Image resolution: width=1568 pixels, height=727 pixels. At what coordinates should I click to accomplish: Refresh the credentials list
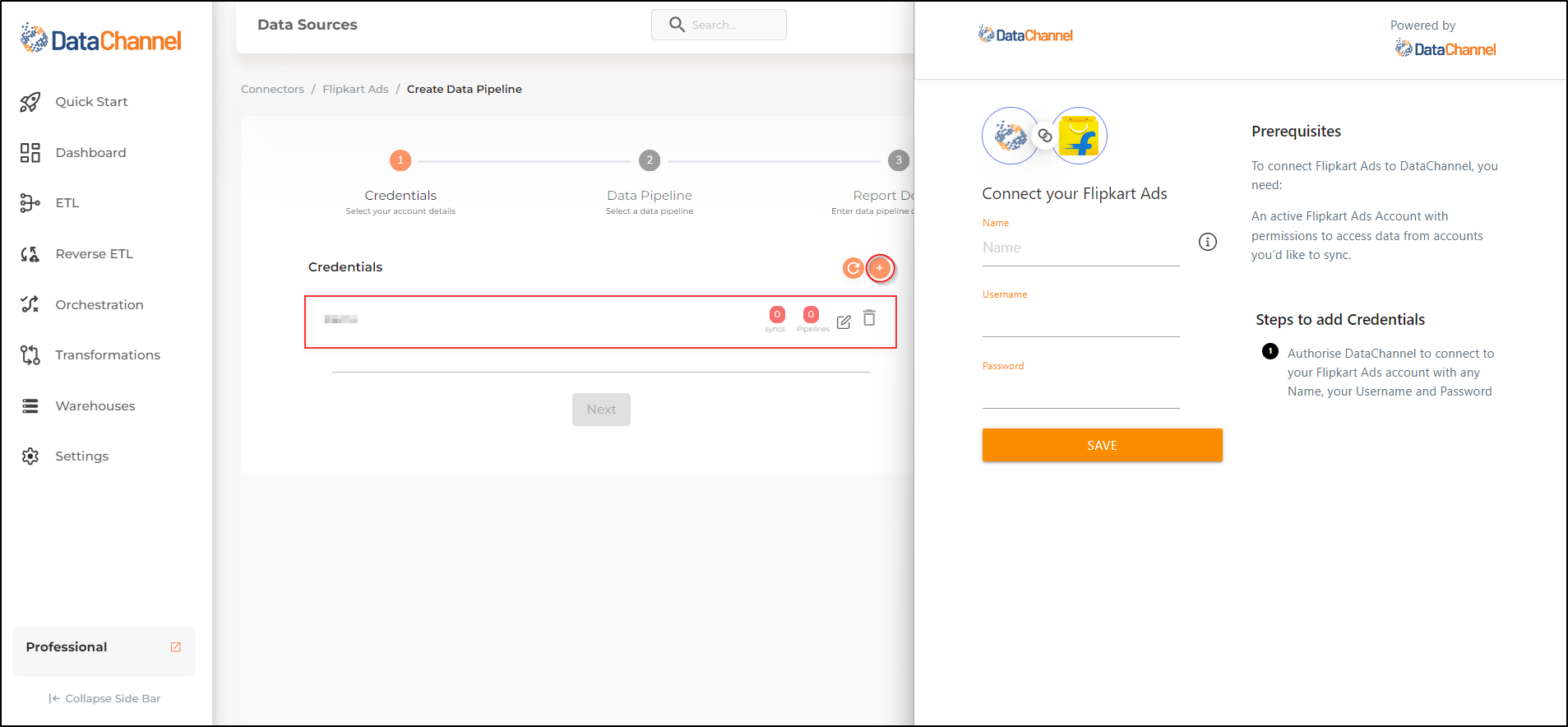pyautogui.click(x=853, y=268)
